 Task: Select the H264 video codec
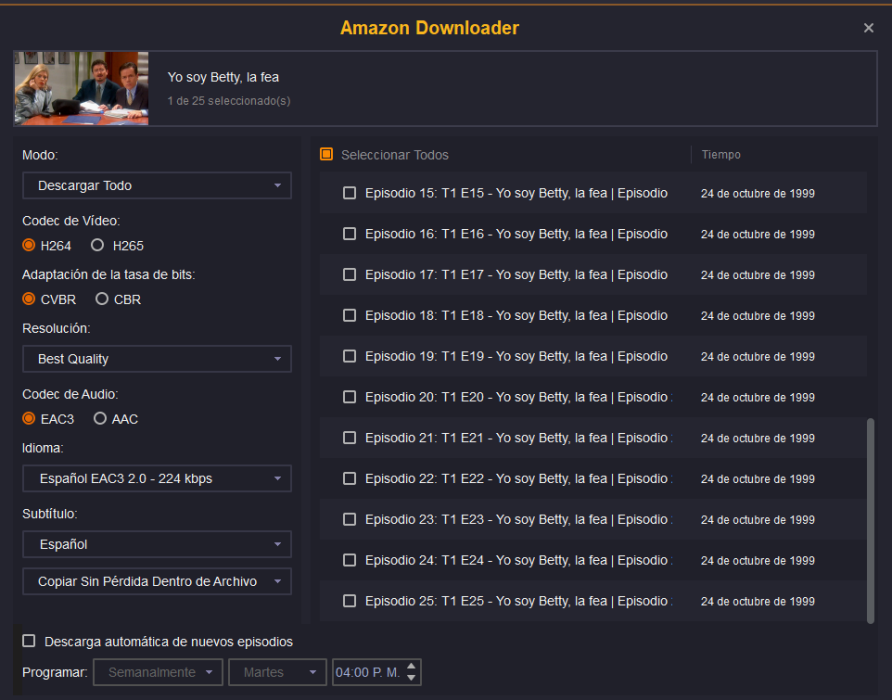[29, 245]
